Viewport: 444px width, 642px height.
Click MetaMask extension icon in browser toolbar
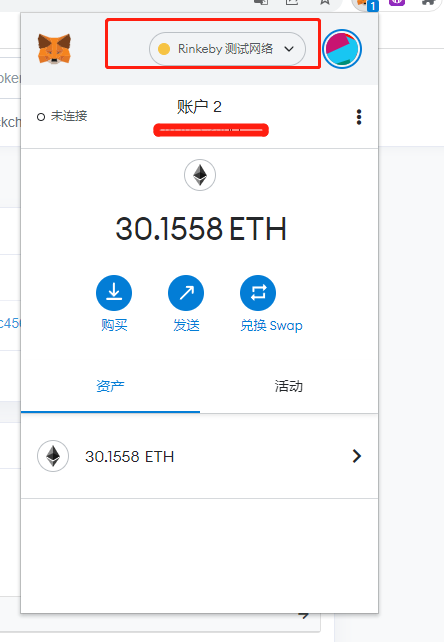(x=364, y=4)
